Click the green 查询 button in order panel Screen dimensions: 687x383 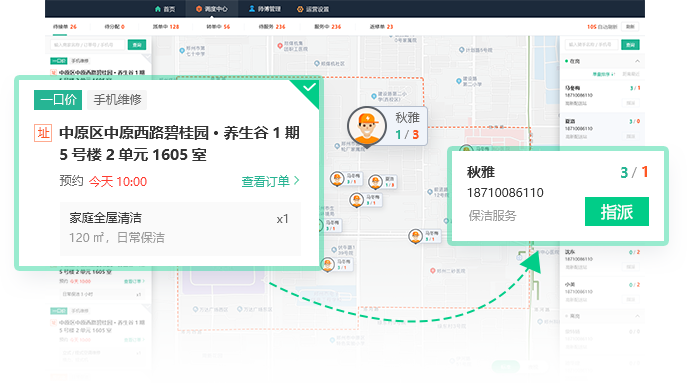(137, 45)
